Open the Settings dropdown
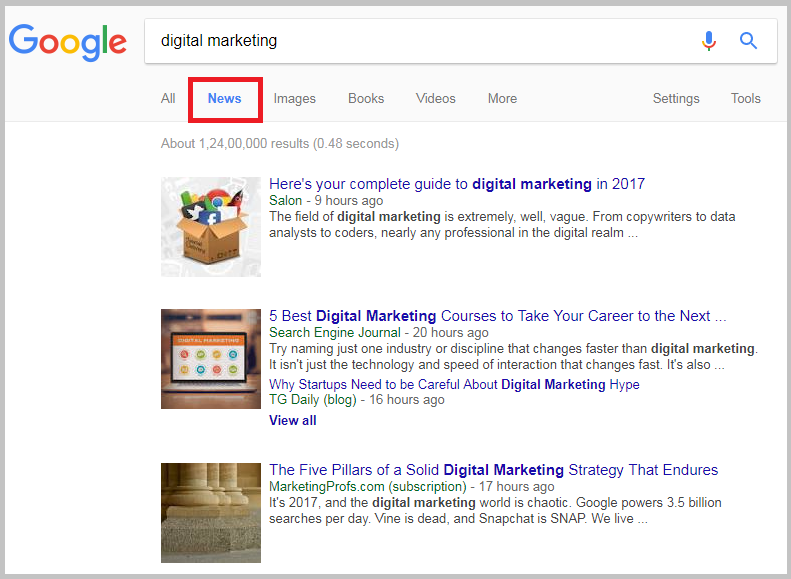The width and height of the screenshot is (791, 579). [676, 98]
